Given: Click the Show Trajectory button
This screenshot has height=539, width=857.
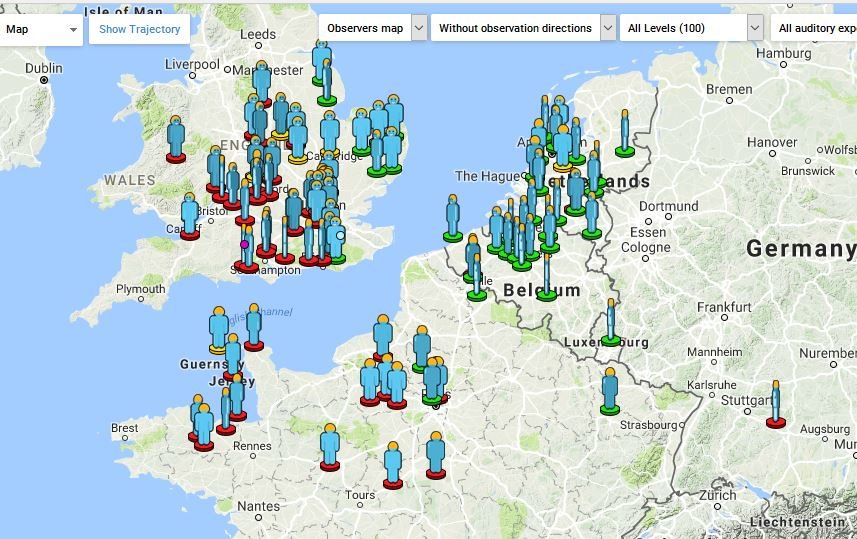Looking at the screenshot, I should tap(139, 30).
